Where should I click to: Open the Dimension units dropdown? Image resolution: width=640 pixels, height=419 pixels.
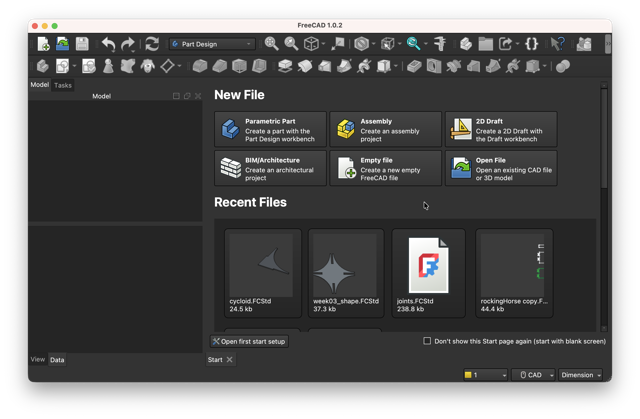click(580, 375)
